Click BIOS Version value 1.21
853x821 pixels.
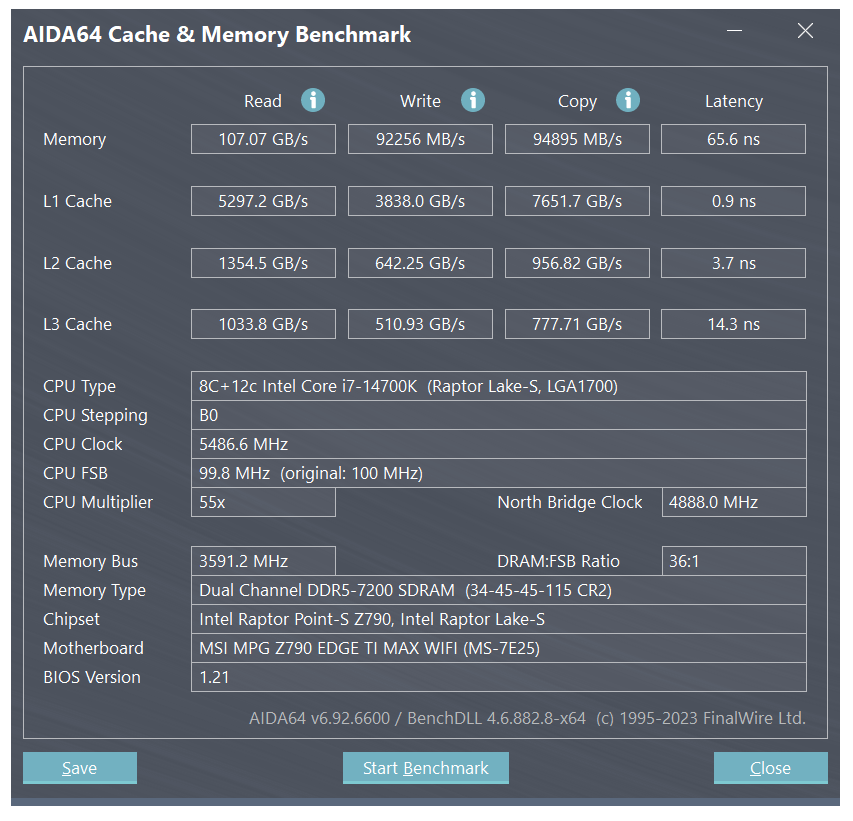499,677
